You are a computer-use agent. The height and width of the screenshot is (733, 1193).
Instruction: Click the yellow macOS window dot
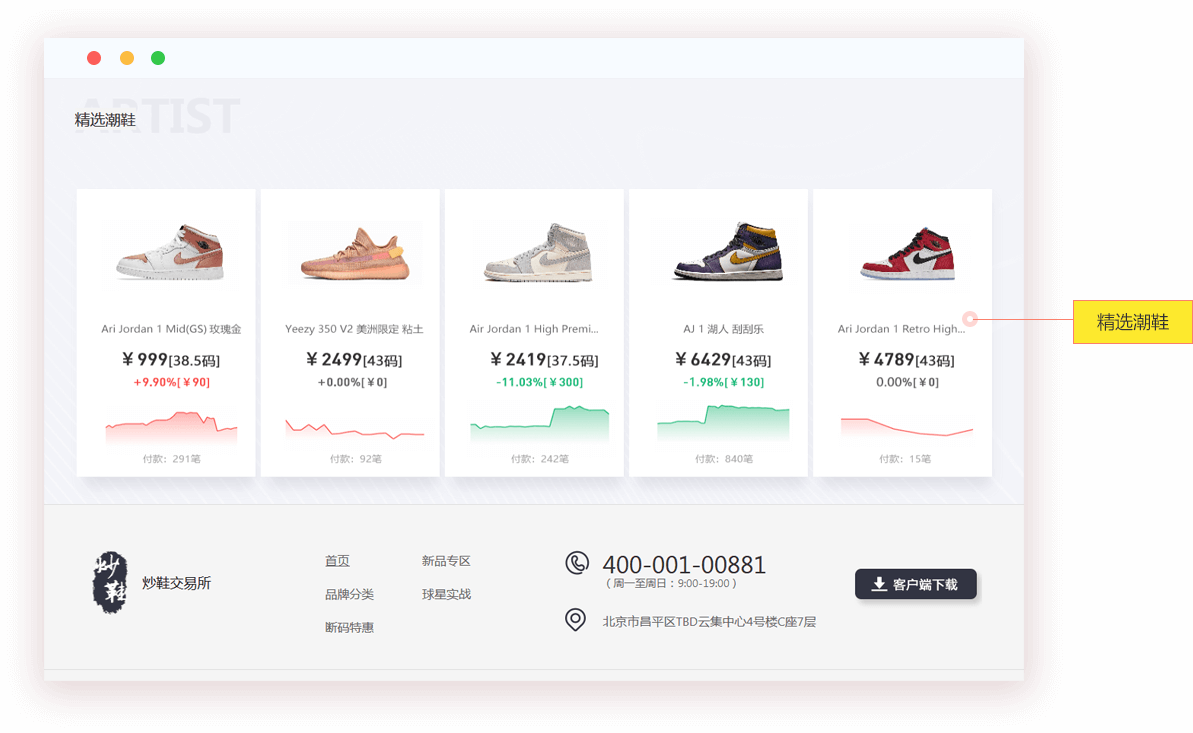[127, 58]
